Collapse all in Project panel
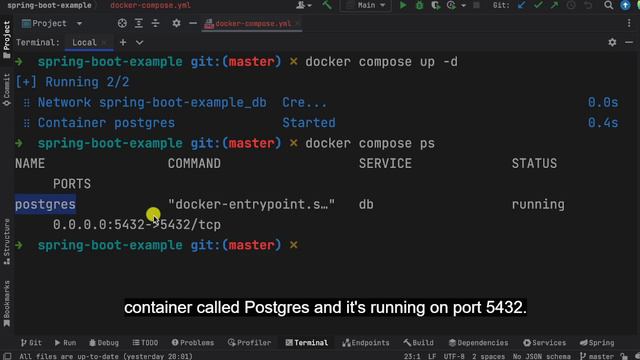The width and height of the screenshot is (640, 360). tap(156, 23)
